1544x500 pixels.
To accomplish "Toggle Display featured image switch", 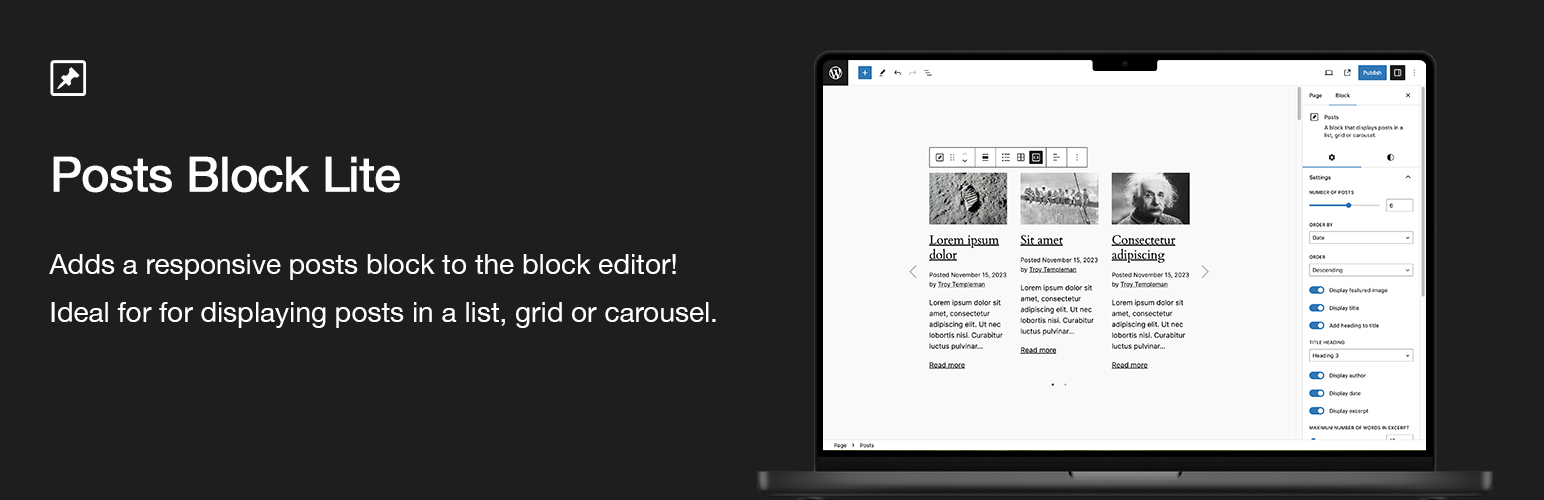I will click(1317, 290).
